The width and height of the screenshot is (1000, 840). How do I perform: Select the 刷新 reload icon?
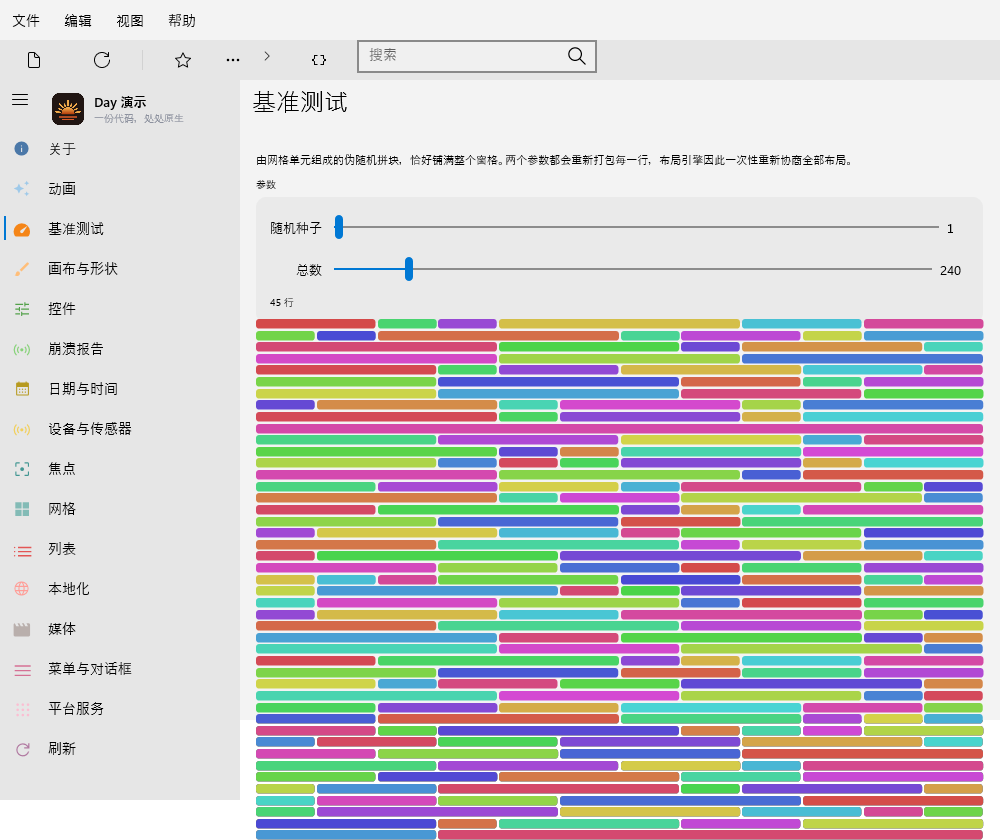pyautogui.click(x=22, y=749)
